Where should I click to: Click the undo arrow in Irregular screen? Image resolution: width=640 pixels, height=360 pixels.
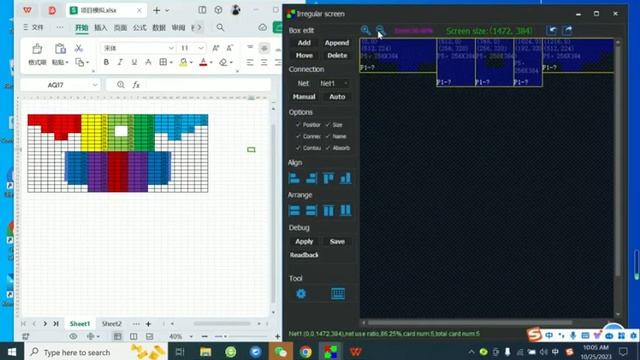click(x=551, y=30)
